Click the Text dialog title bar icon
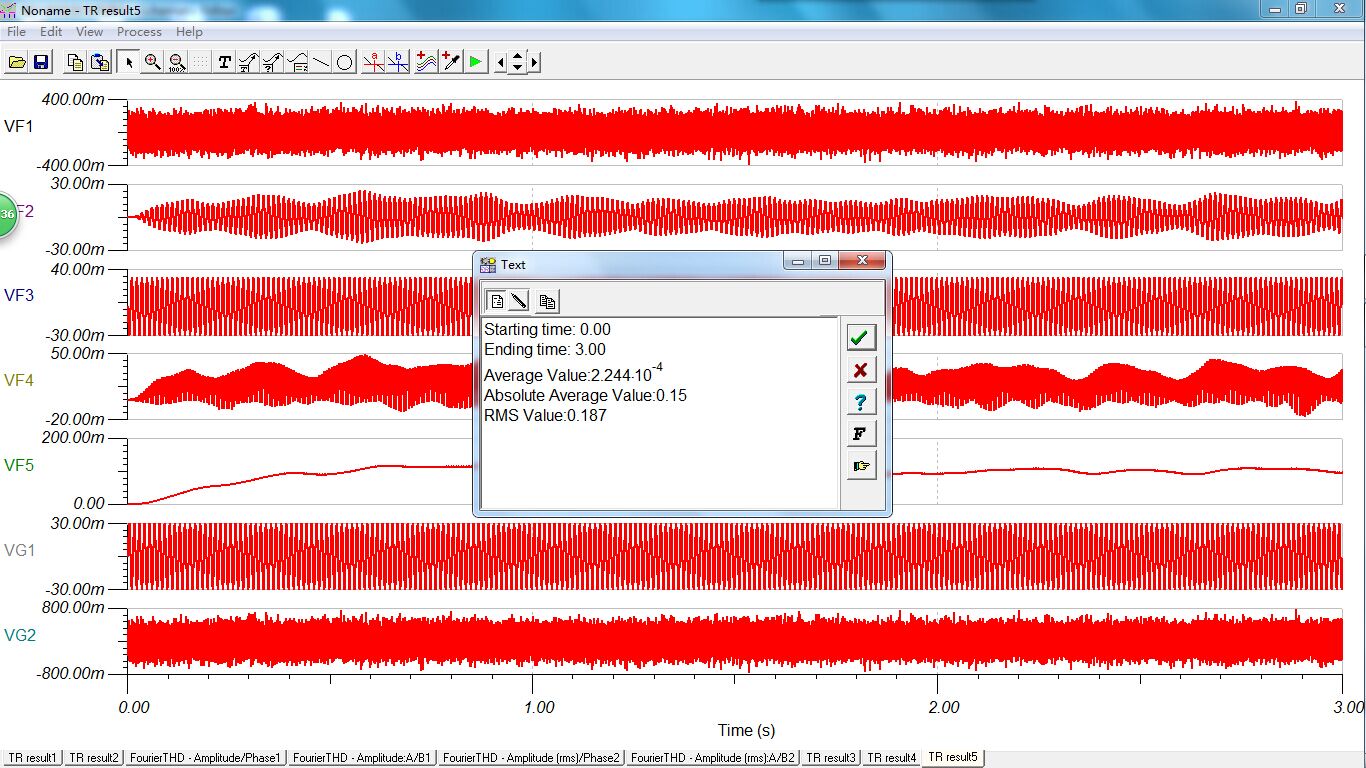 click(x=488, y=264)
